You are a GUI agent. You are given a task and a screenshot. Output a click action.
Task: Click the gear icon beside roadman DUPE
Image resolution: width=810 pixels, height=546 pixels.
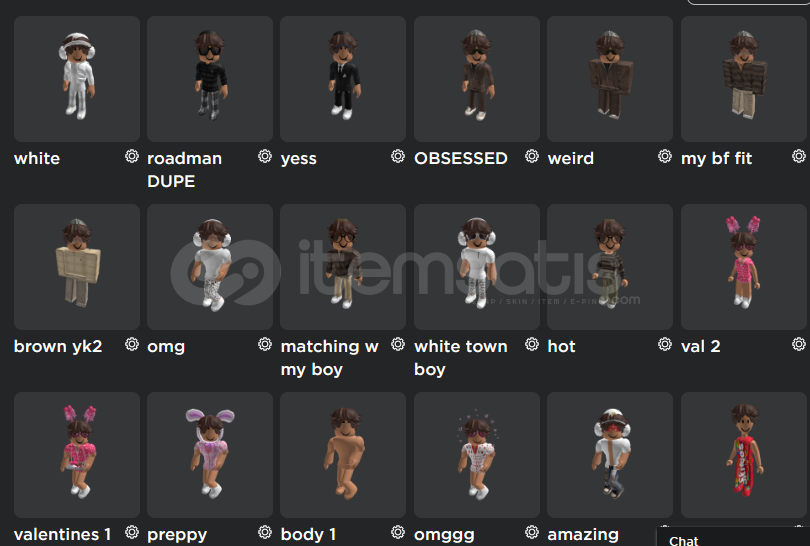pyautogui.click(x=265, y=156)
